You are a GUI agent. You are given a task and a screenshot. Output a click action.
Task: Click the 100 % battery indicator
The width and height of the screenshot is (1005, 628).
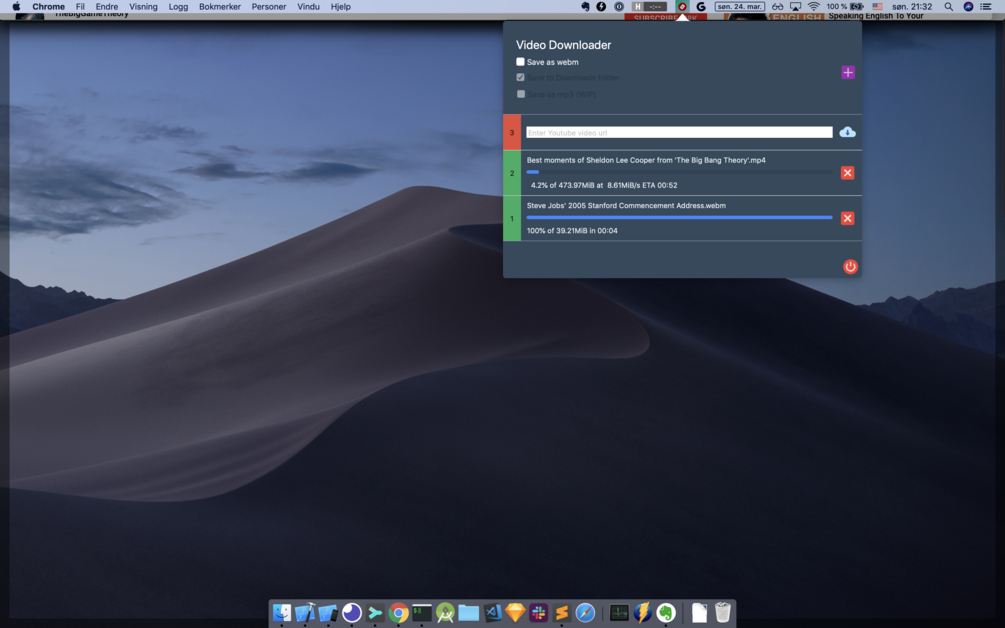point(845,6)
